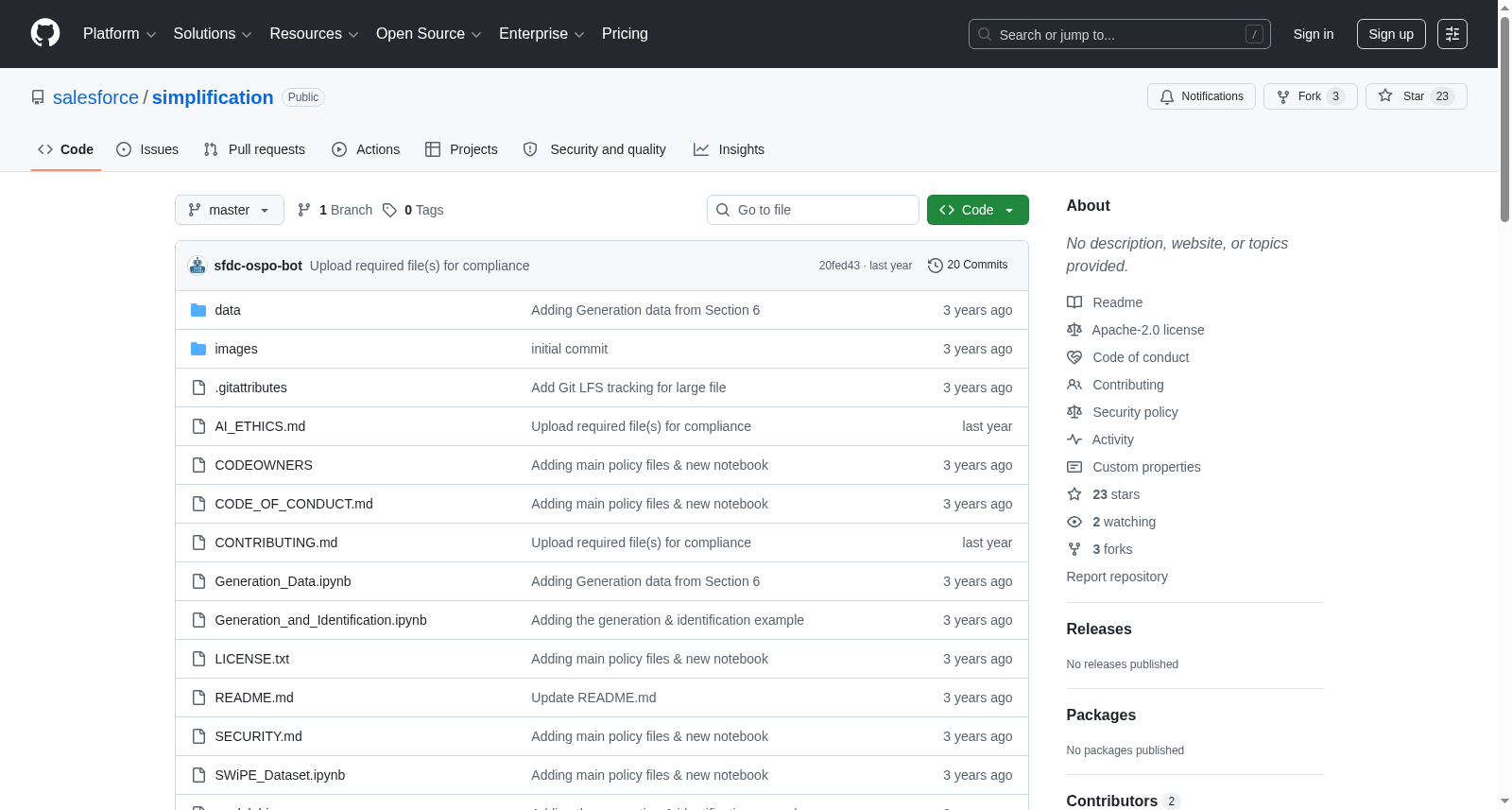Click the repository icon beside salesforce
Viewport: 1512px width, 810px height.
click(x=38, y=97)
